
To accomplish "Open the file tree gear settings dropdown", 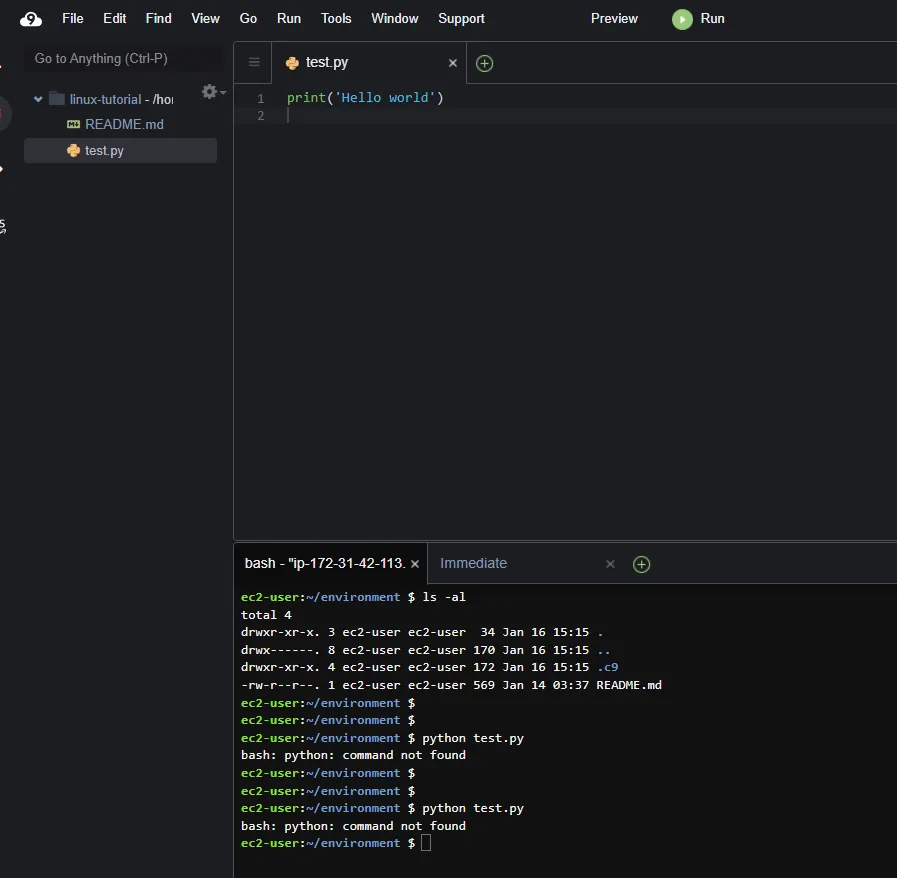I will [x=213, y=92].
